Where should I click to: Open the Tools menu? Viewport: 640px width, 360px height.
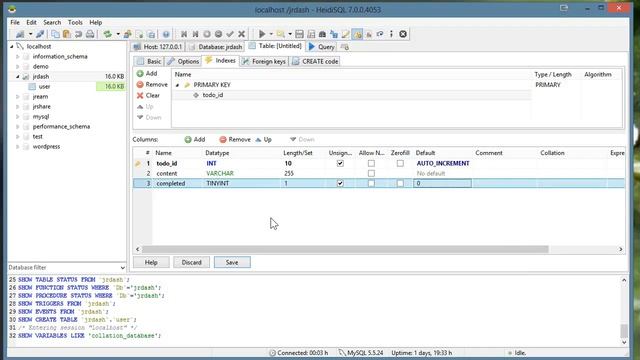coord(75,22)
